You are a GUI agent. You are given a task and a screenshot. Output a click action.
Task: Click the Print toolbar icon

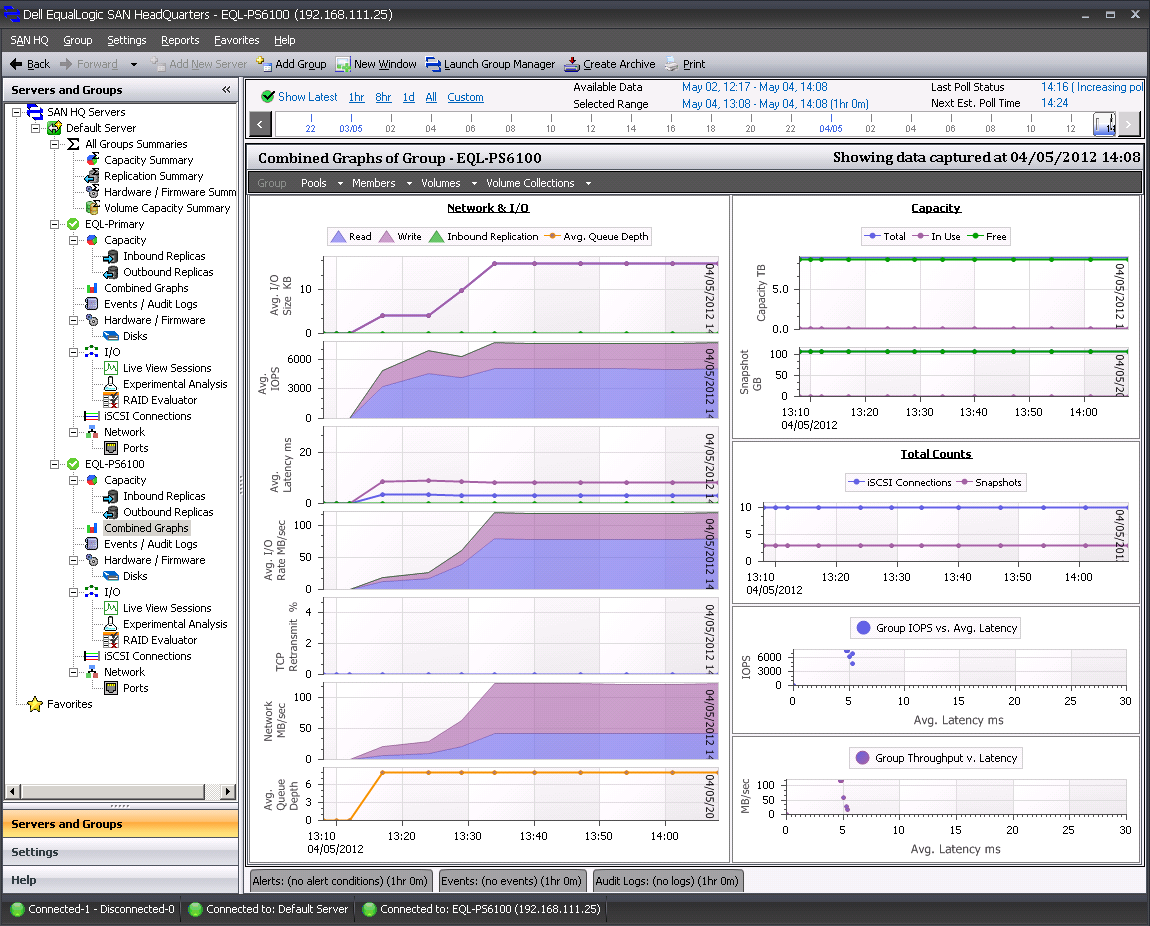(x=672, y=64)
